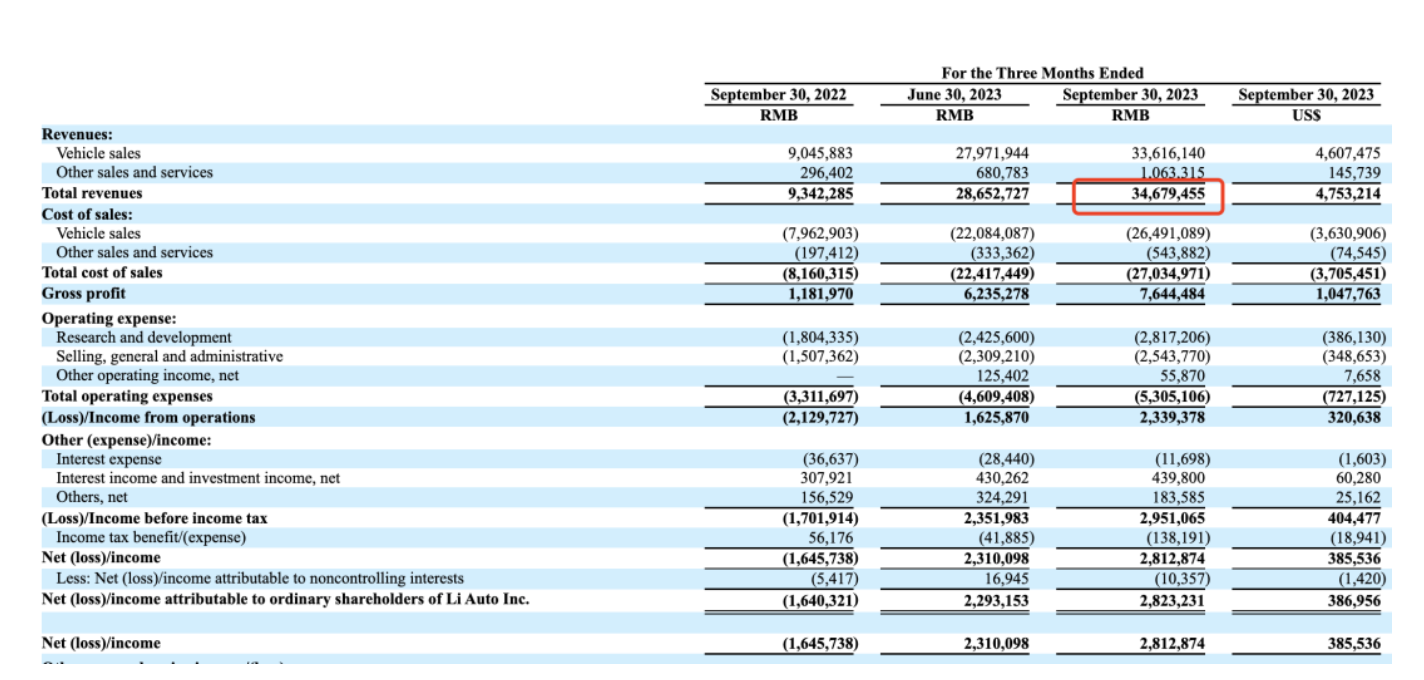Click the "Cost of sales:" section label

point(87,214)
